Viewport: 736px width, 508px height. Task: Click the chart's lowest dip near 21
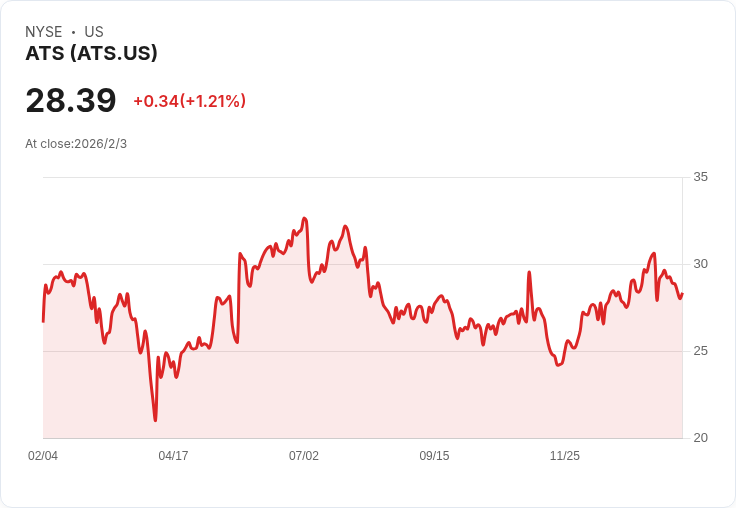pyautogui.click(x=155, y=420)
